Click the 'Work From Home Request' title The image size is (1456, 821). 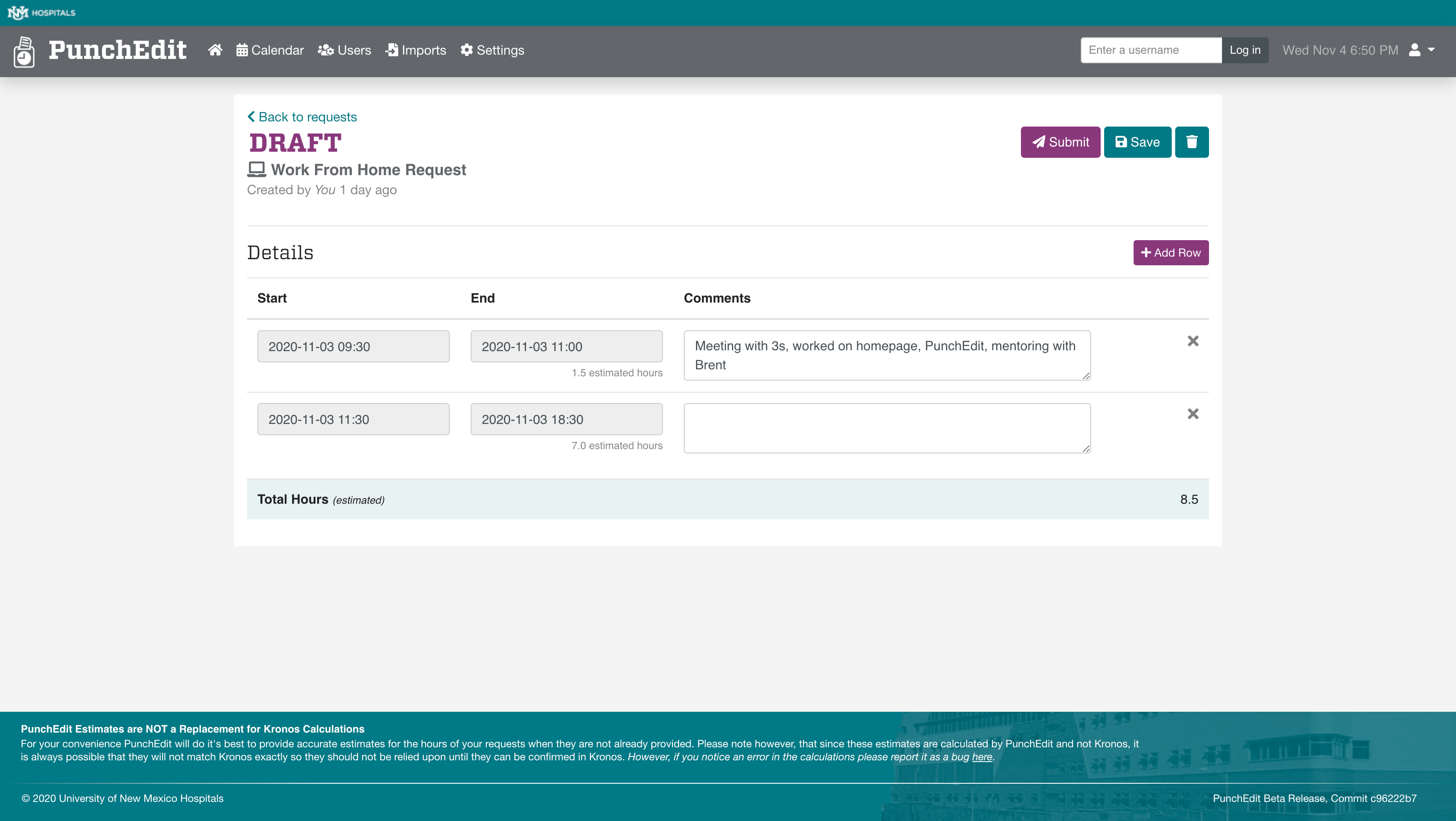368,169
